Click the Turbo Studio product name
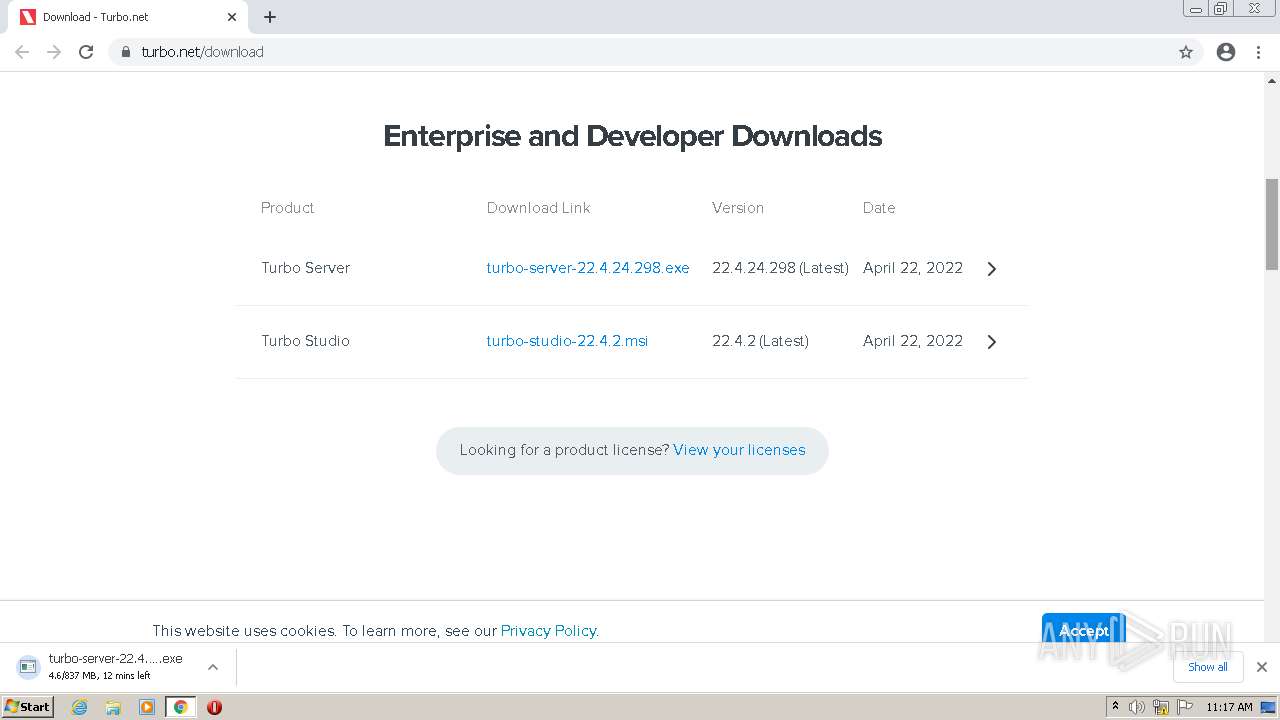This screenshot has height=720, width=1280. click(x=305, y=341)
